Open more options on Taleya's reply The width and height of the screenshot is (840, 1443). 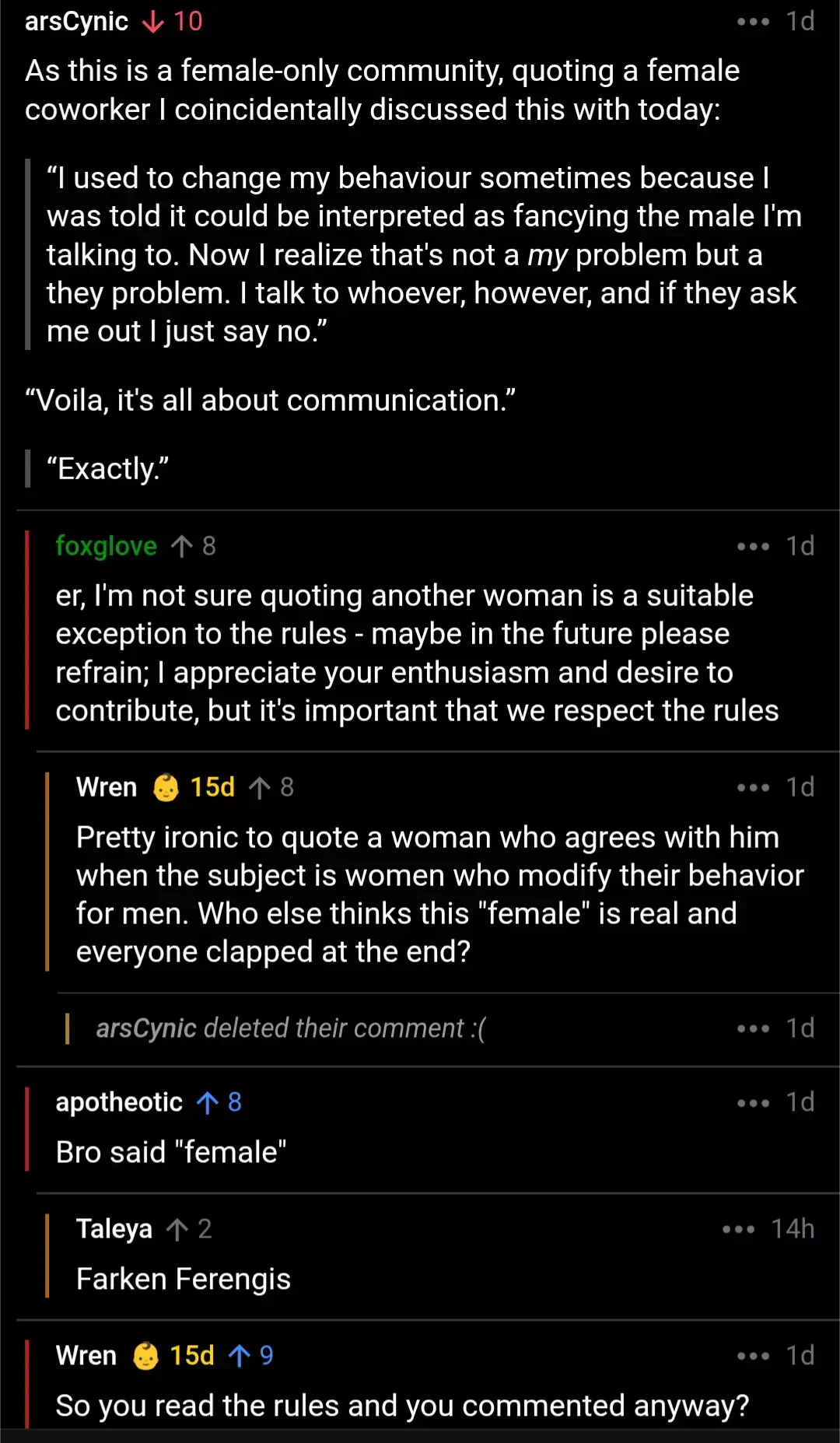738,1229
